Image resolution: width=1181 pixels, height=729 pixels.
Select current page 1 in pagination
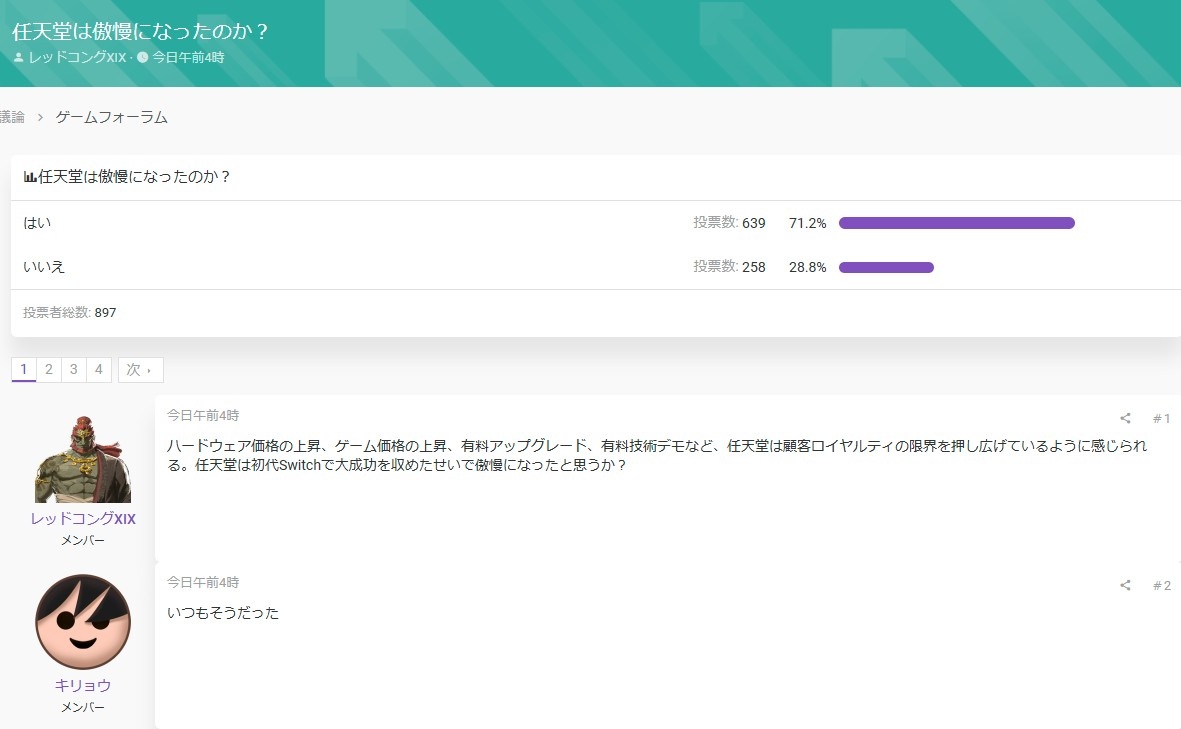coord(24,370)
